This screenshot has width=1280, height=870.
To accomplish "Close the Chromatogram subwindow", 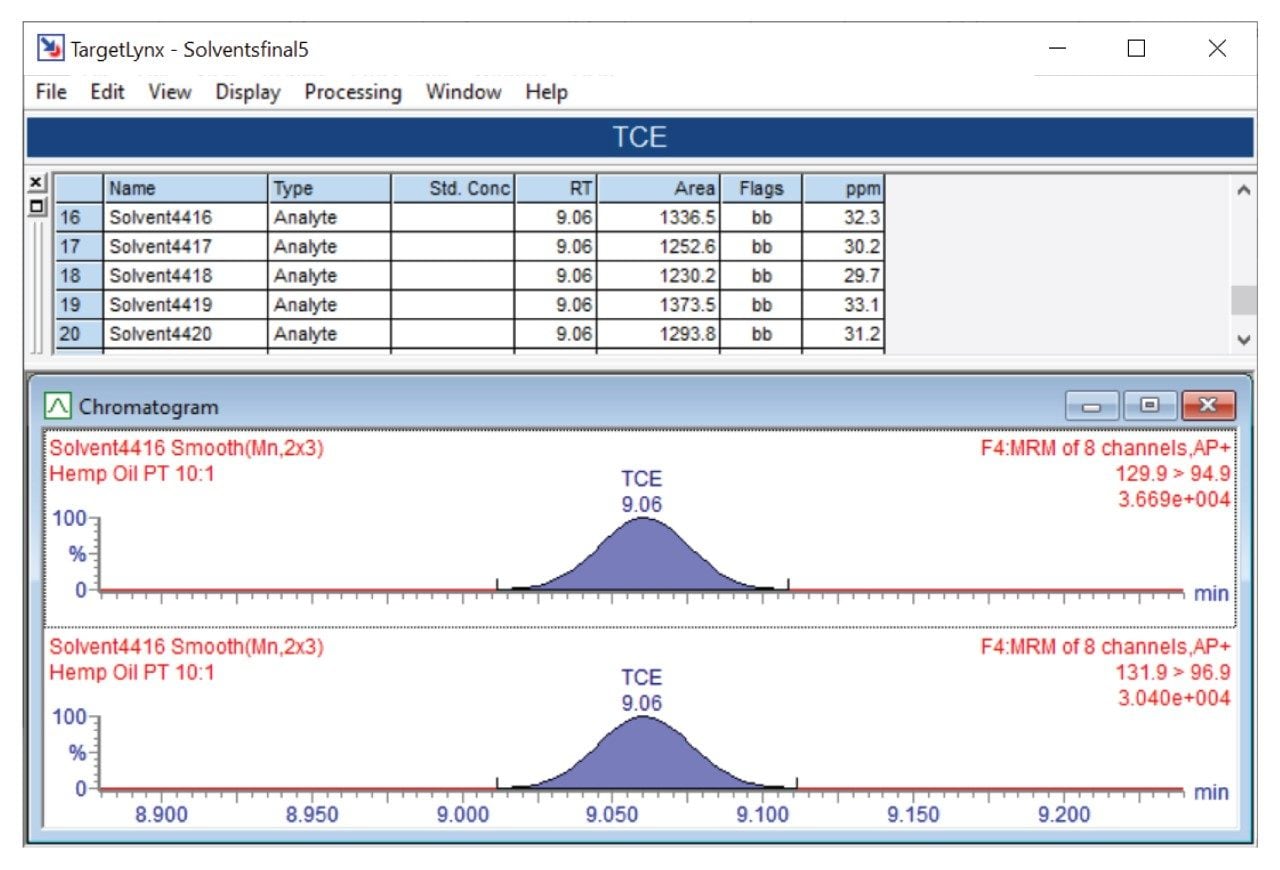I will (1208, 406).
